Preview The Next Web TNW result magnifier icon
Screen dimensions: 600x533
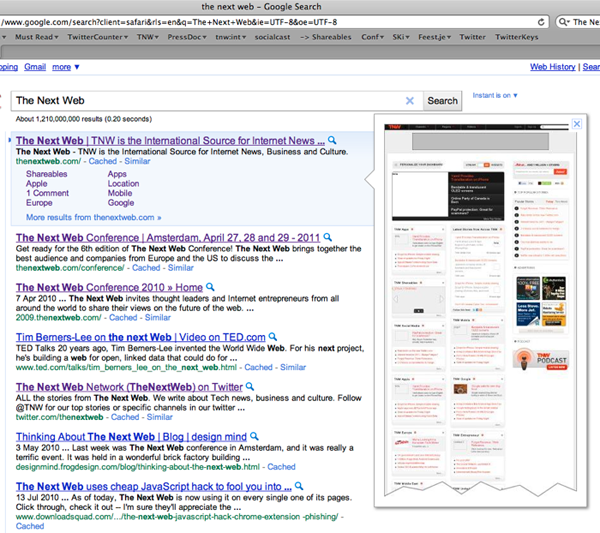pyautogui.click(x=332, y=140)
